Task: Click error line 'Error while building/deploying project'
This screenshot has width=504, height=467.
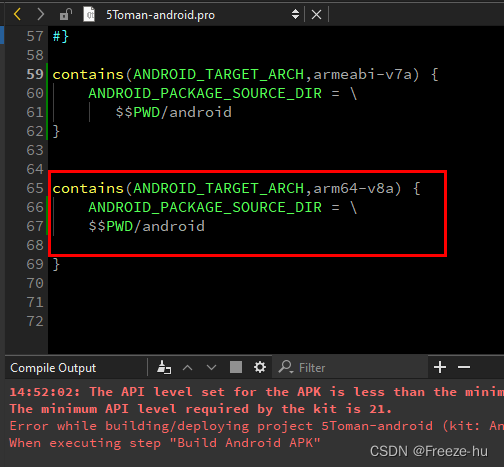Action: [x=257, y=426]
